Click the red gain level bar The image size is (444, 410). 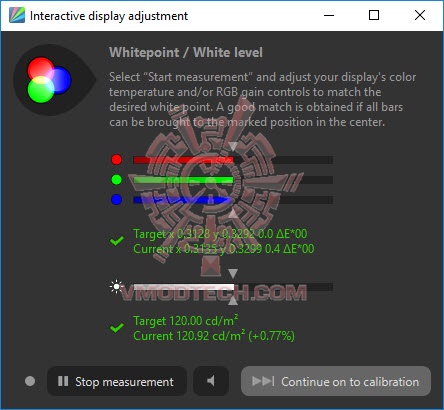click(233, 160)
